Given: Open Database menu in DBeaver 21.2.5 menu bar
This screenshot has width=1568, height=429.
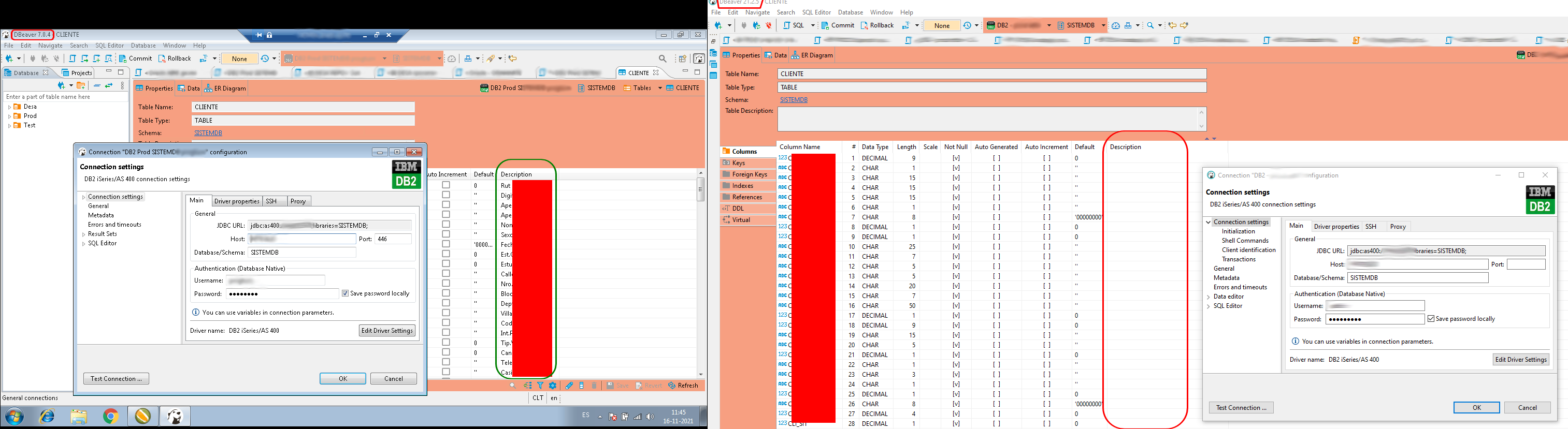Looking at the screenshot, I should pos(851,12).
